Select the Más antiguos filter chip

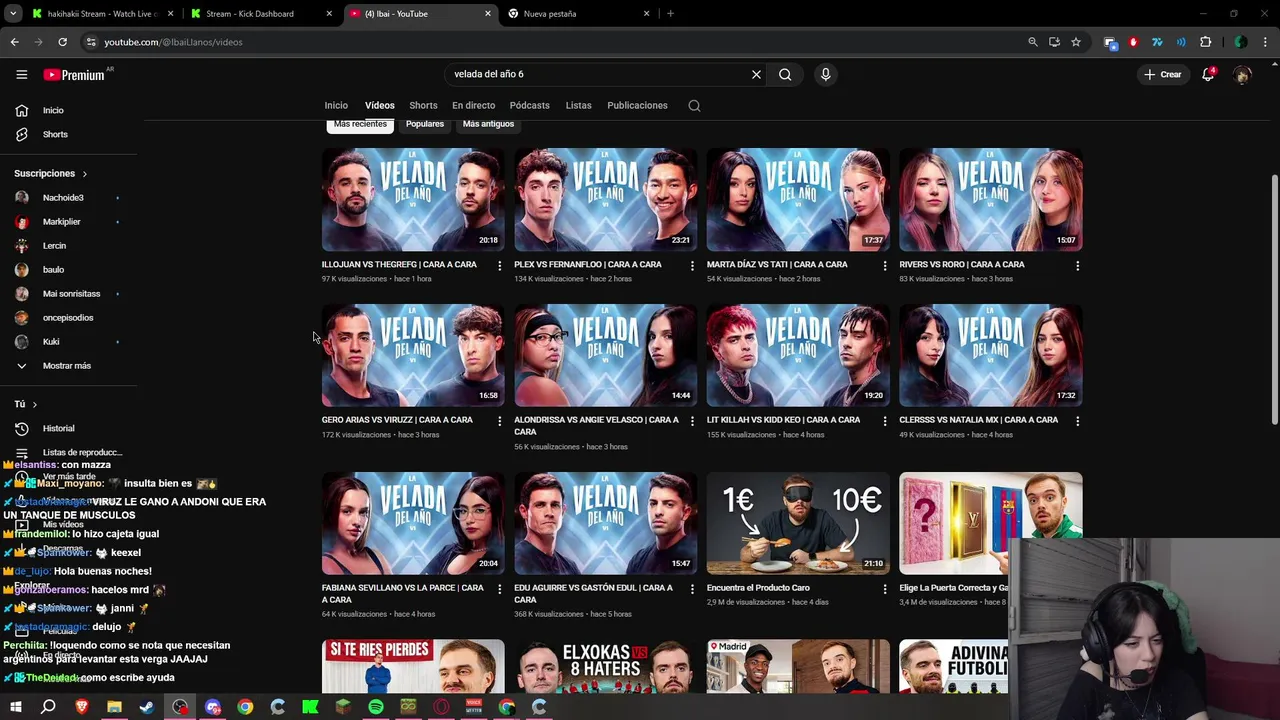point(488,124)
